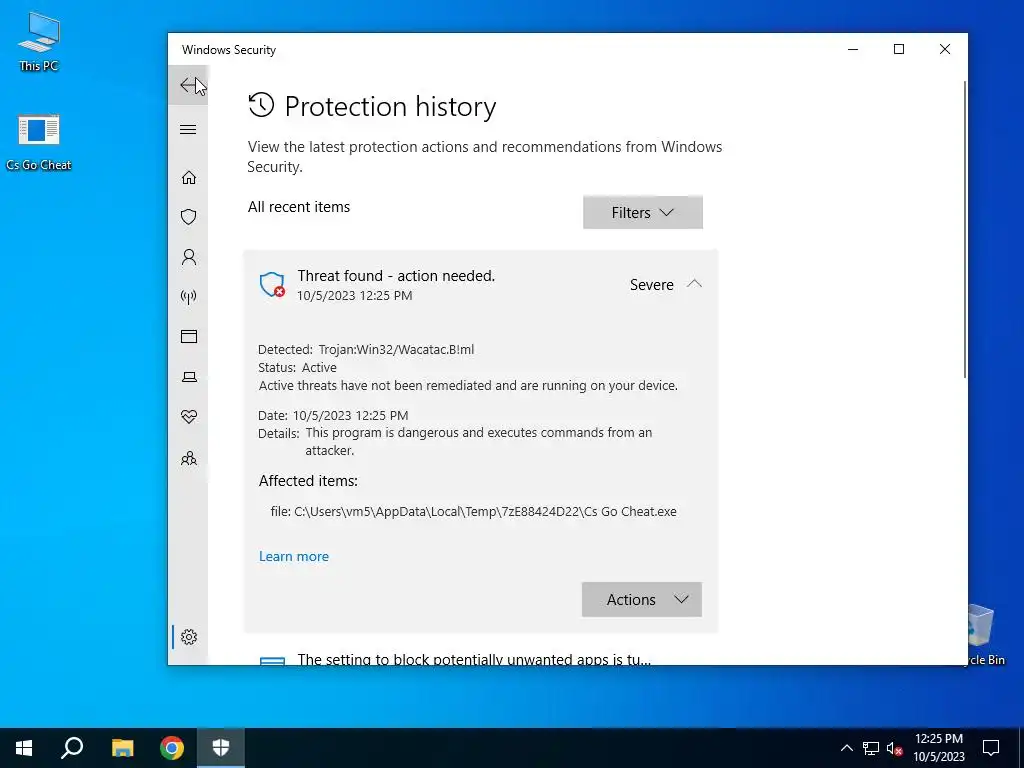The image size is (1024, 768).
Task: Show hidden system tray icons
Action: point(846,748)
